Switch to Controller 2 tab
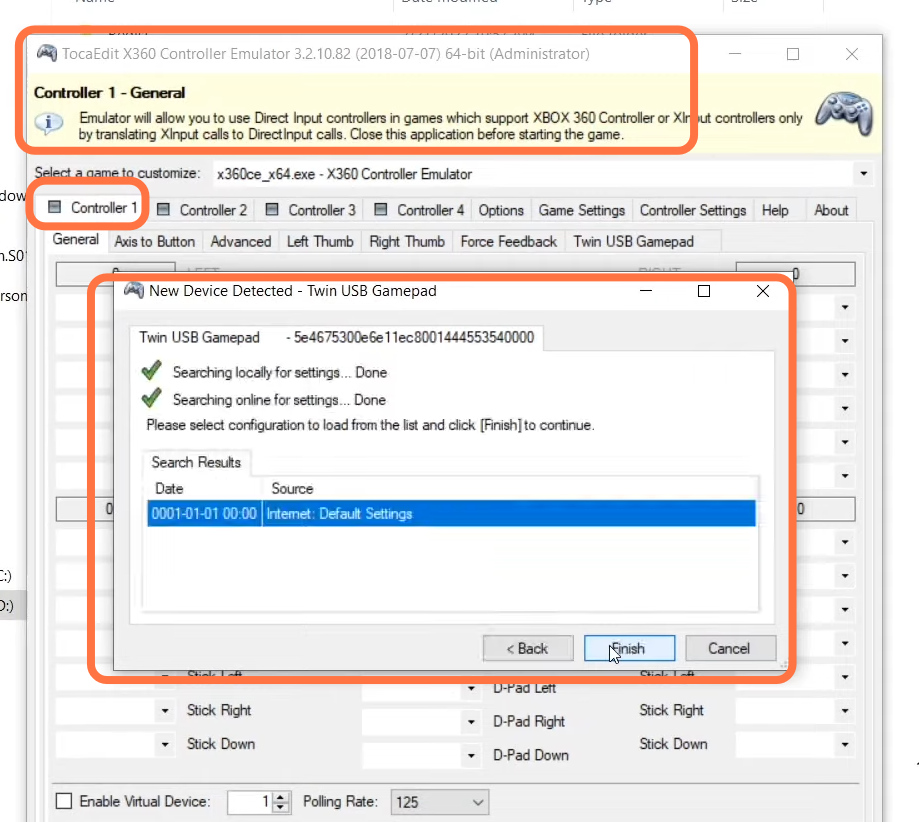Viewport: 919px width, 822px height. 203,210
